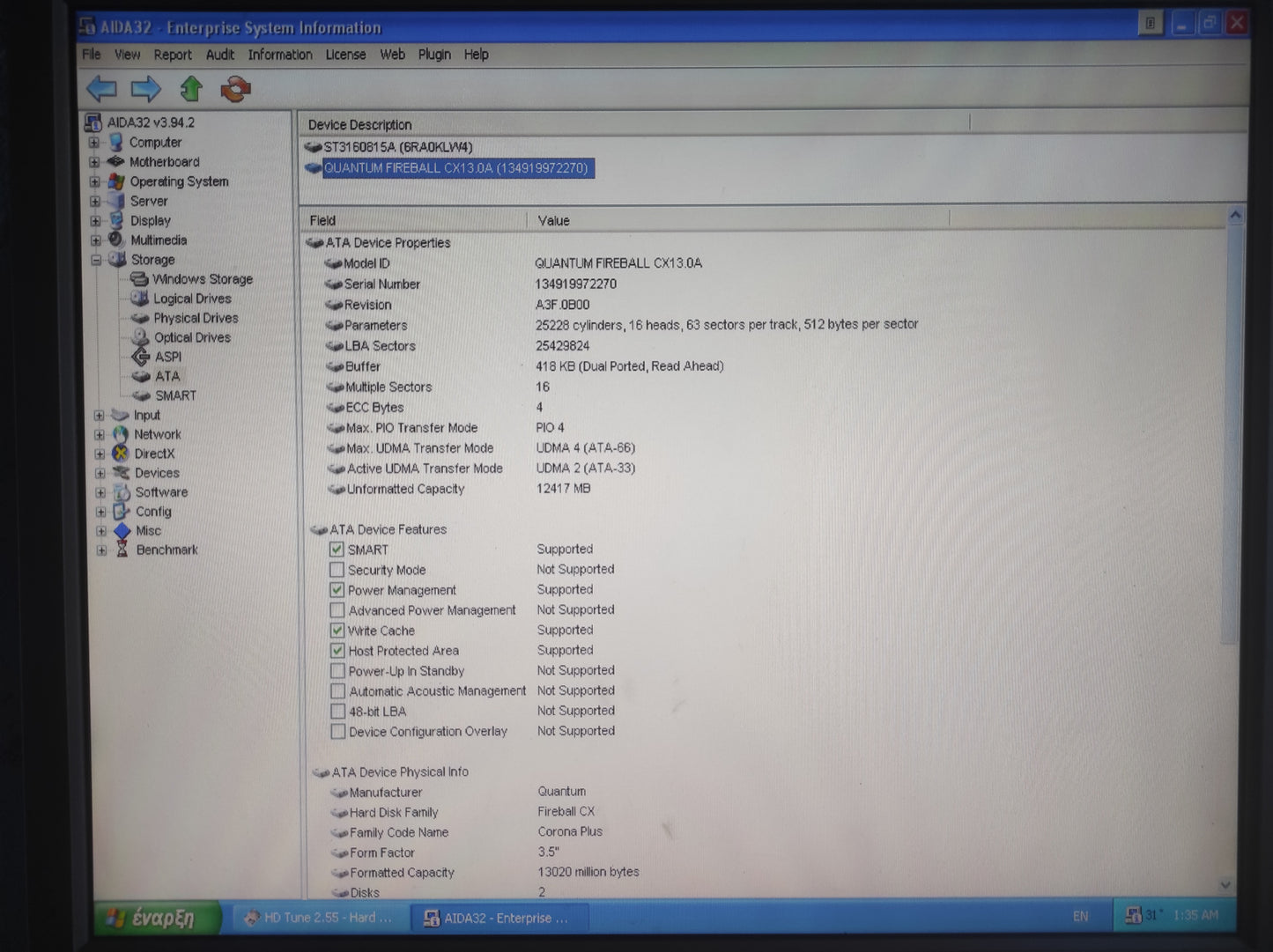The height and width of the screenshot is (952, 1273).
Task: Click the Back navigation arrow
Action: coord(101,89)
